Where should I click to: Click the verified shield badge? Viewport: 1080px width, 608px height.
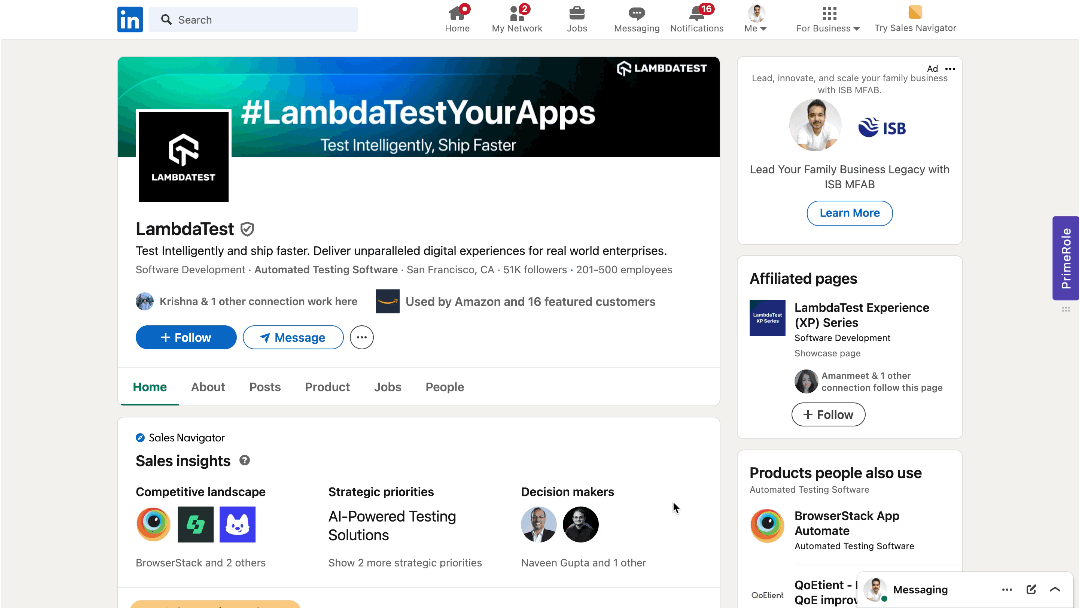pos(247,229)
